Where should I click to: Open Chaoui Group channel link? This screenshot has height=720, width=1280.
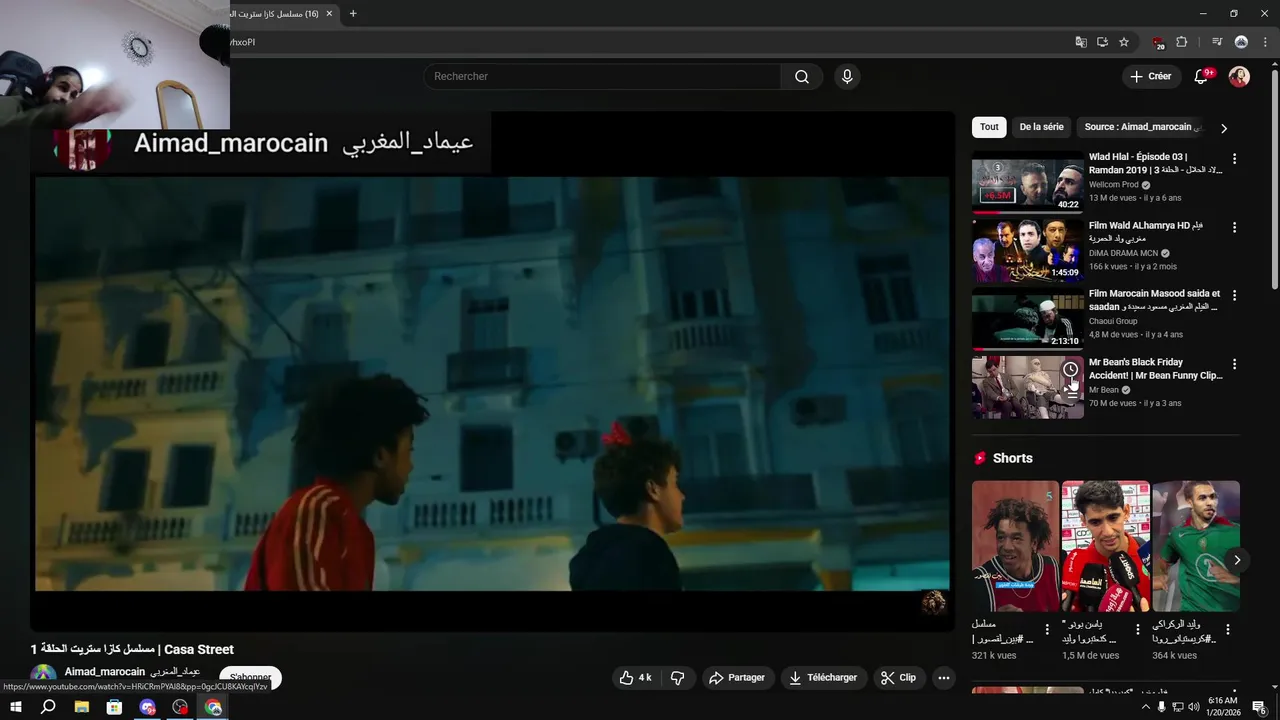(1113, 322)
